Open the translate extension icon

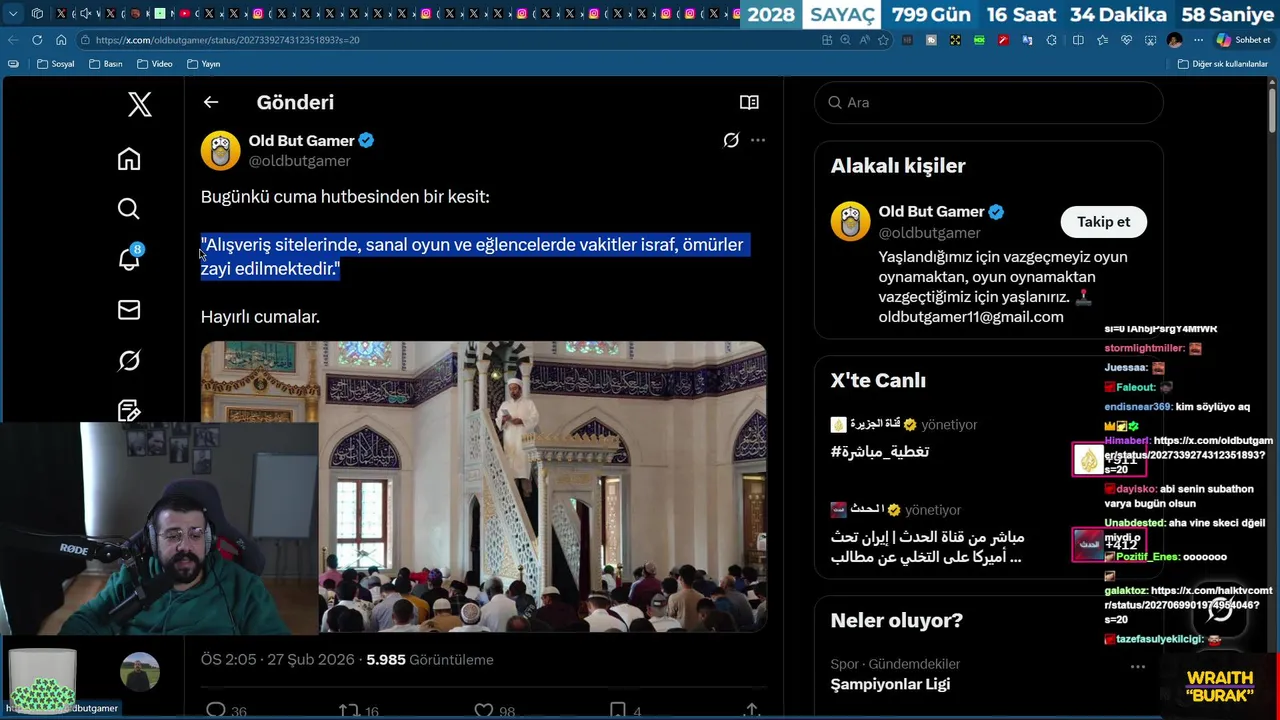pos(1027,40)
